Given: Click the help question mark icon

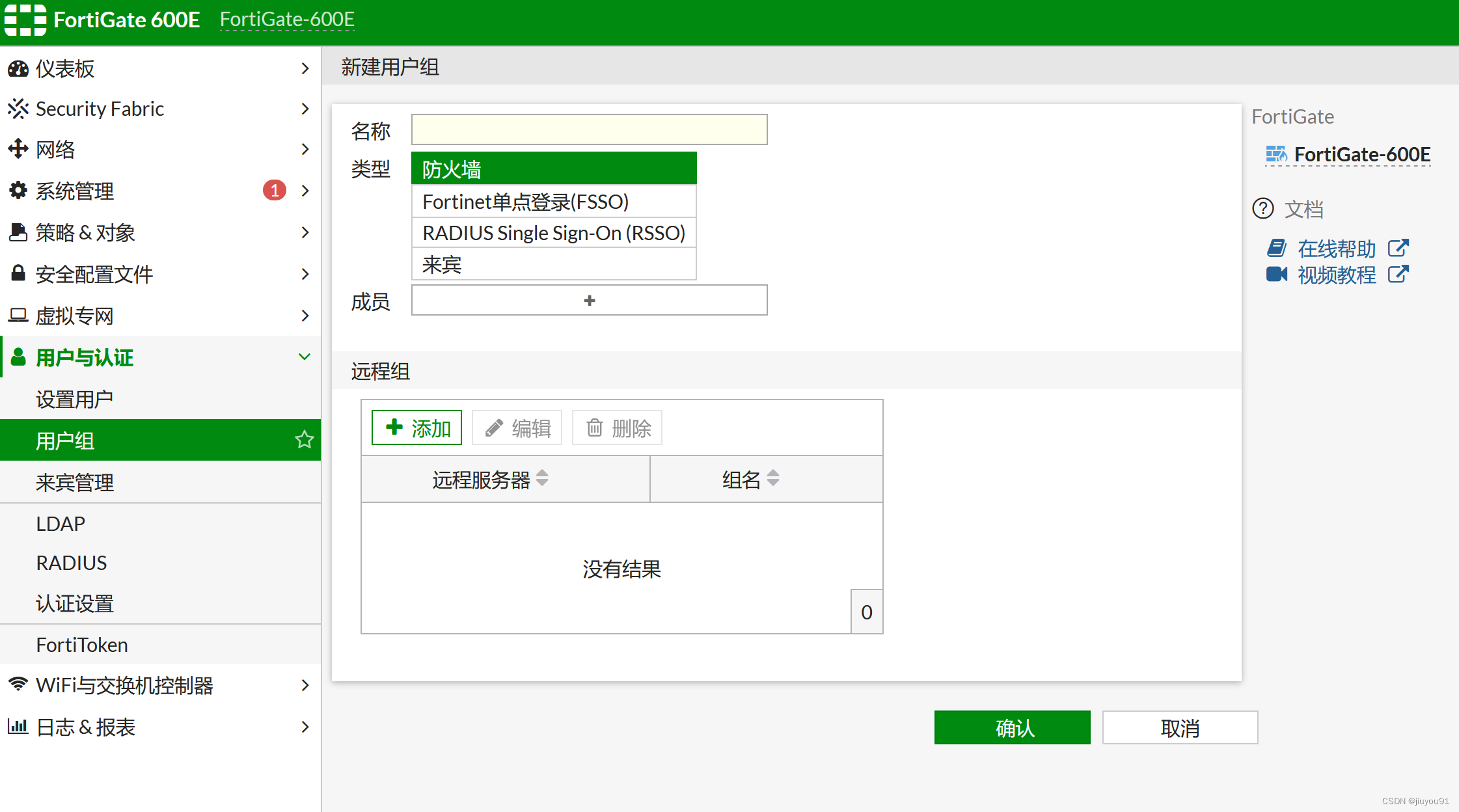Looking at the screenshot, I should pos(1262,209).
